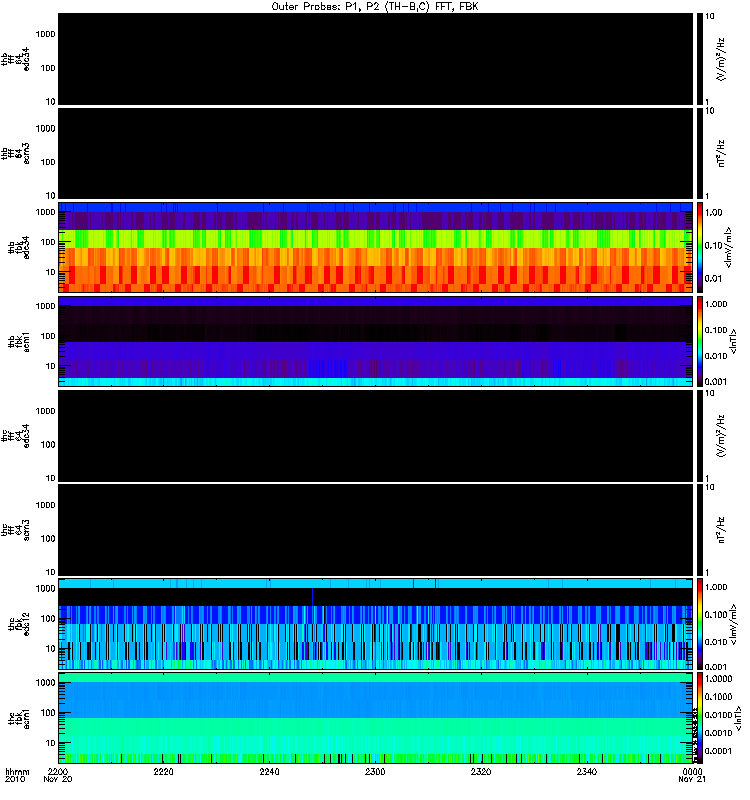Click the plot title "Outer Probes: P1, P2 (TH-B,C) FFT, FBK"
This screenshot has width=750, height=800.
[375, 7]
